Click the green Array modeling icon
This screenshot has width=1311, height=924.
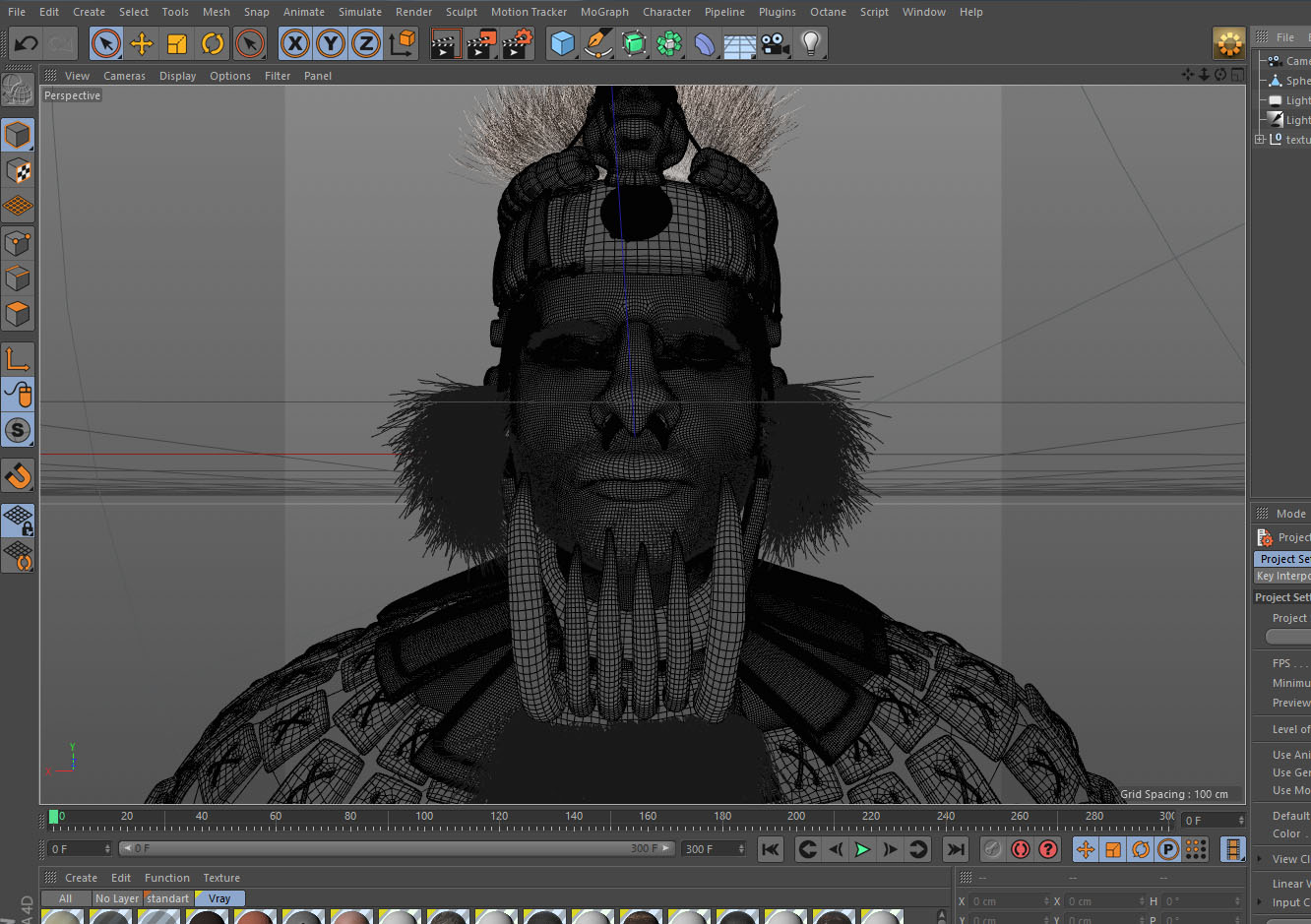(669, 43)
